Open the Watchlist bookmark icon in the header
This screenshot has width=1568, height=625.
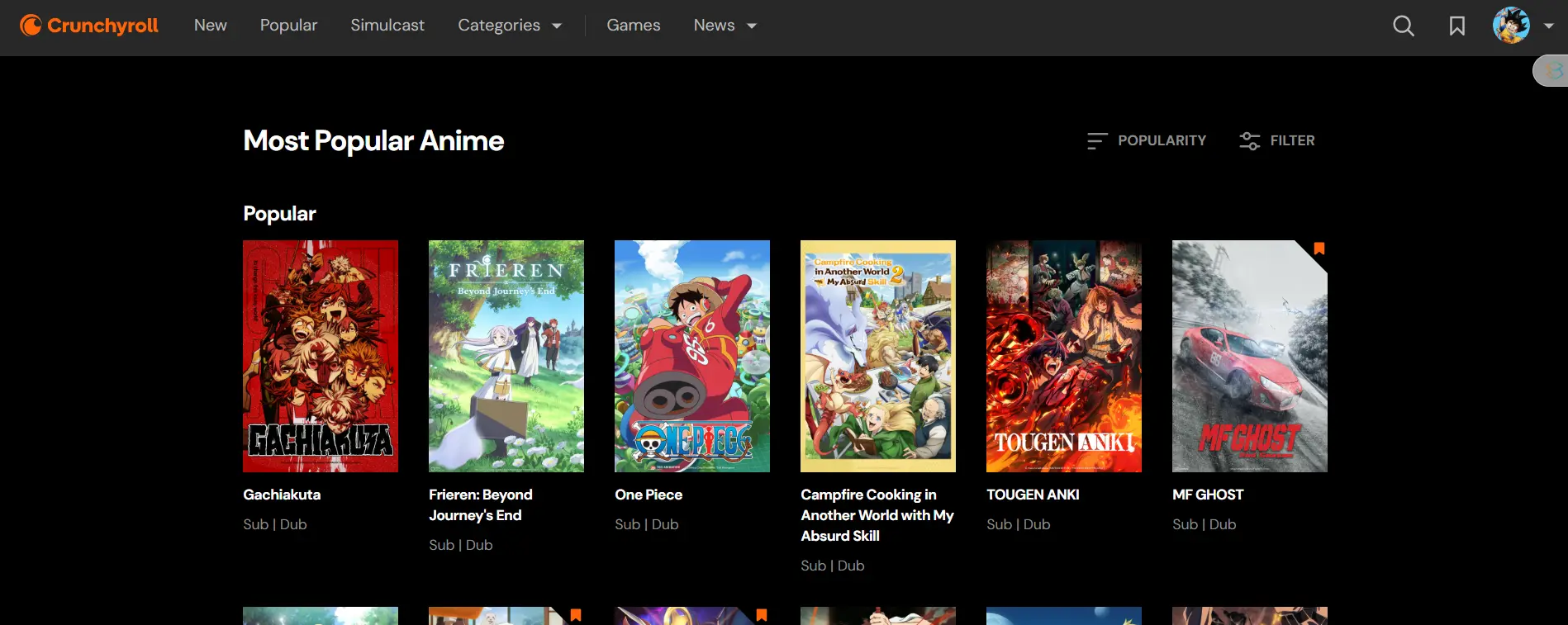1457,26
